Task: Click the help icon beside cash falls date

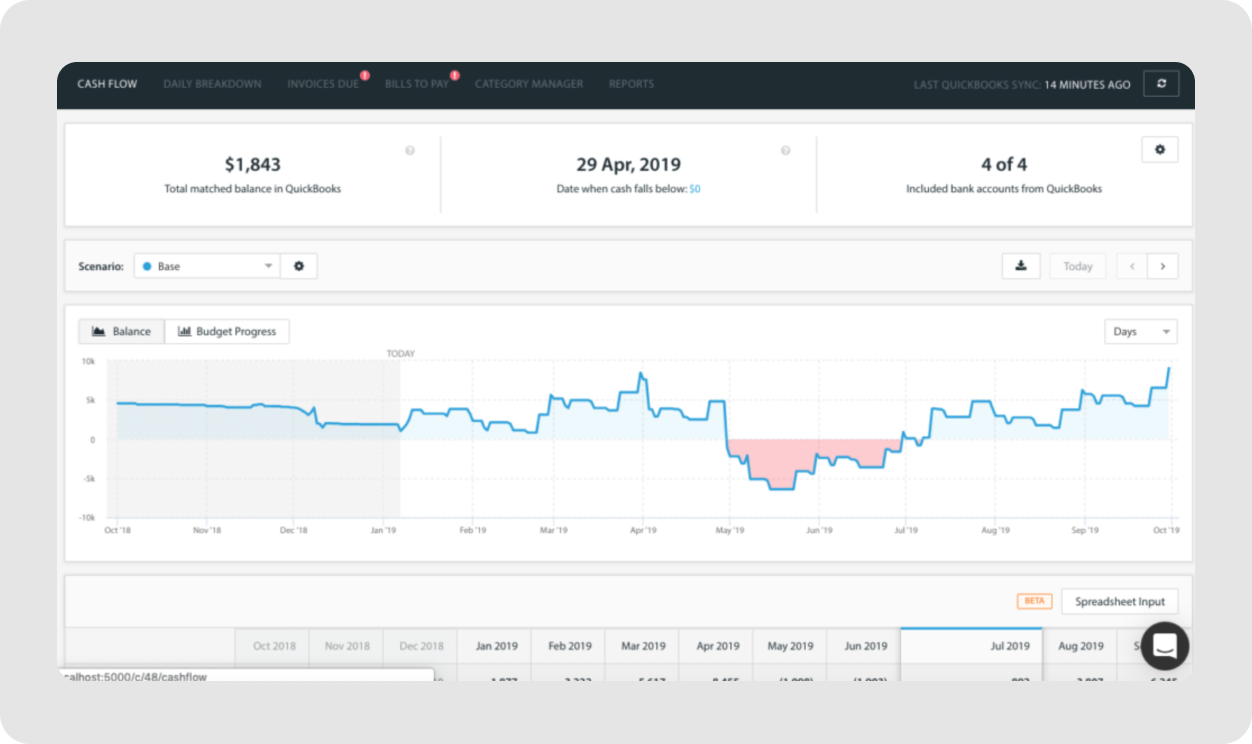Action: (x=785, y=150)
